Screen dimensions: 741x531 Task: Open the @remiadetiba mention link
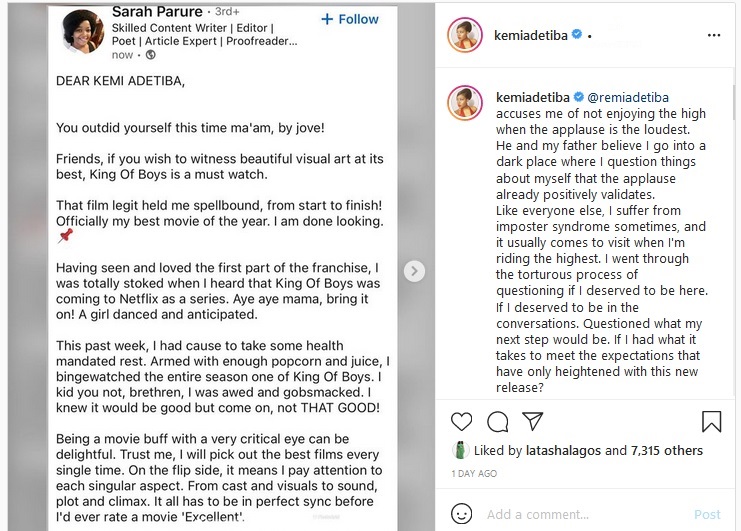pyautogui.click(x=627, y=97)
